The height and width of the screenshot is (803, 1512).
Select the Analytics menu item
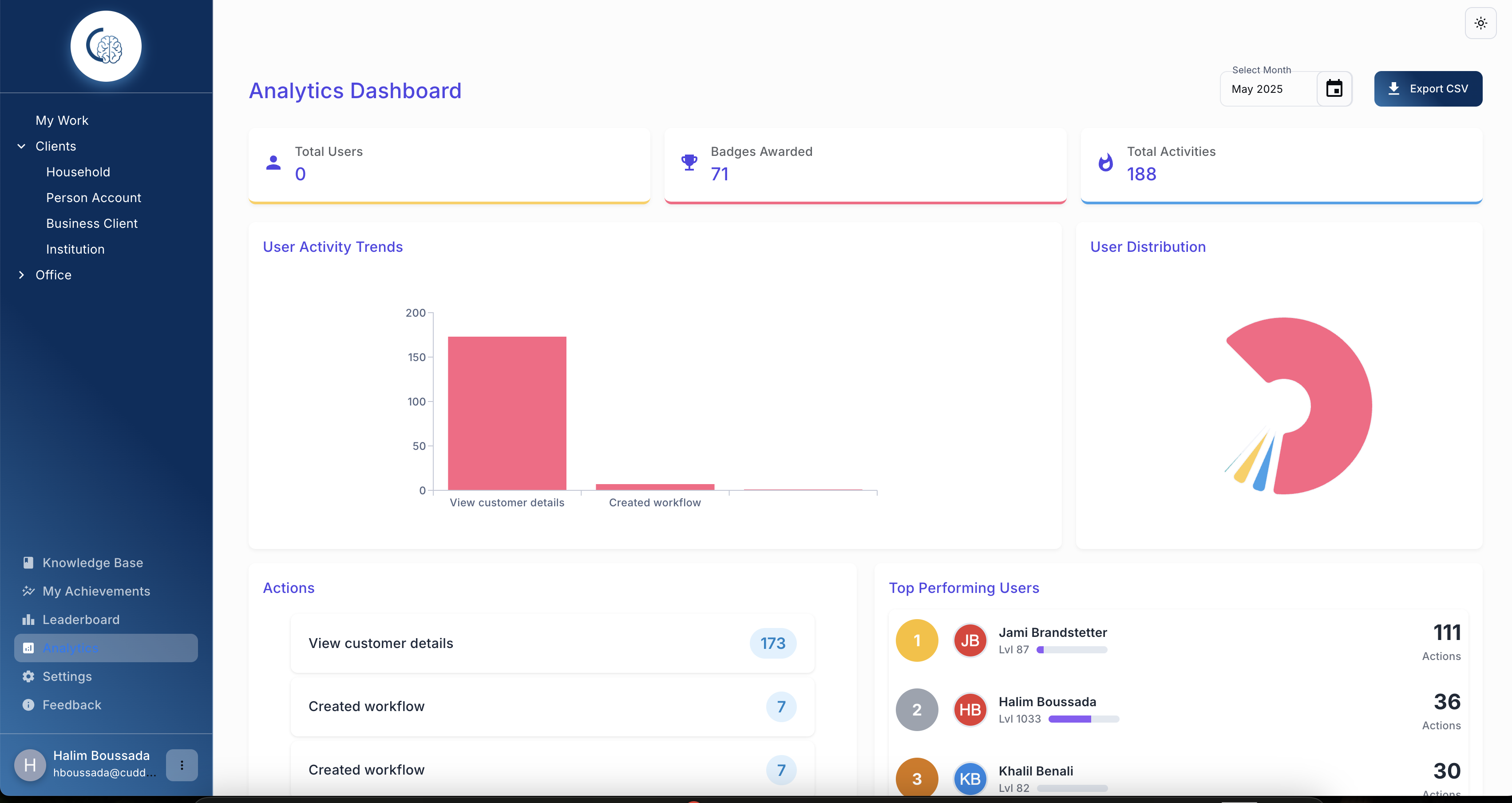pyautogui.click(x=71, y=648)
